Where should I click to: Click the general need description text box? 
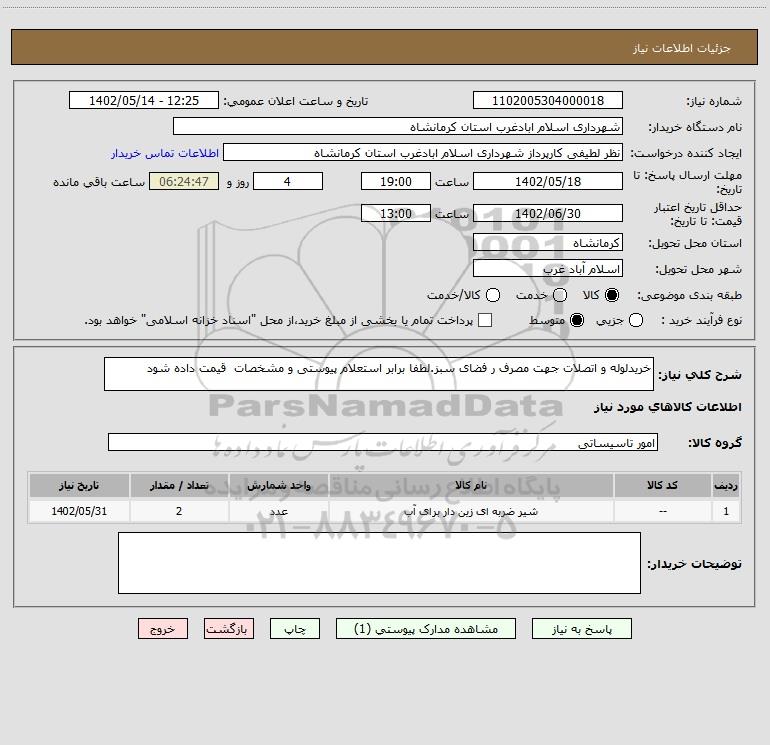point(379,374)
